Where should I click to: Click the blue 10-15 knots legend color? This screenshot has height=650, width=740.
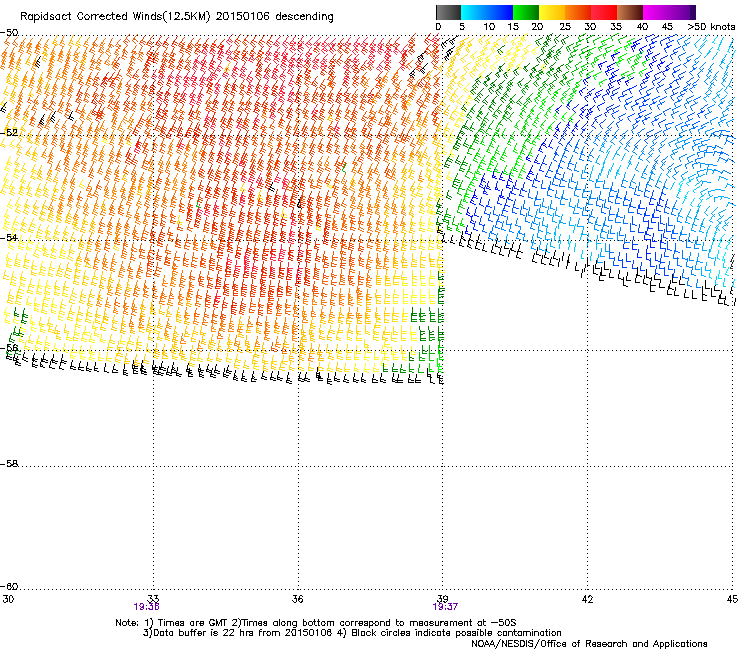coord(500,12)
